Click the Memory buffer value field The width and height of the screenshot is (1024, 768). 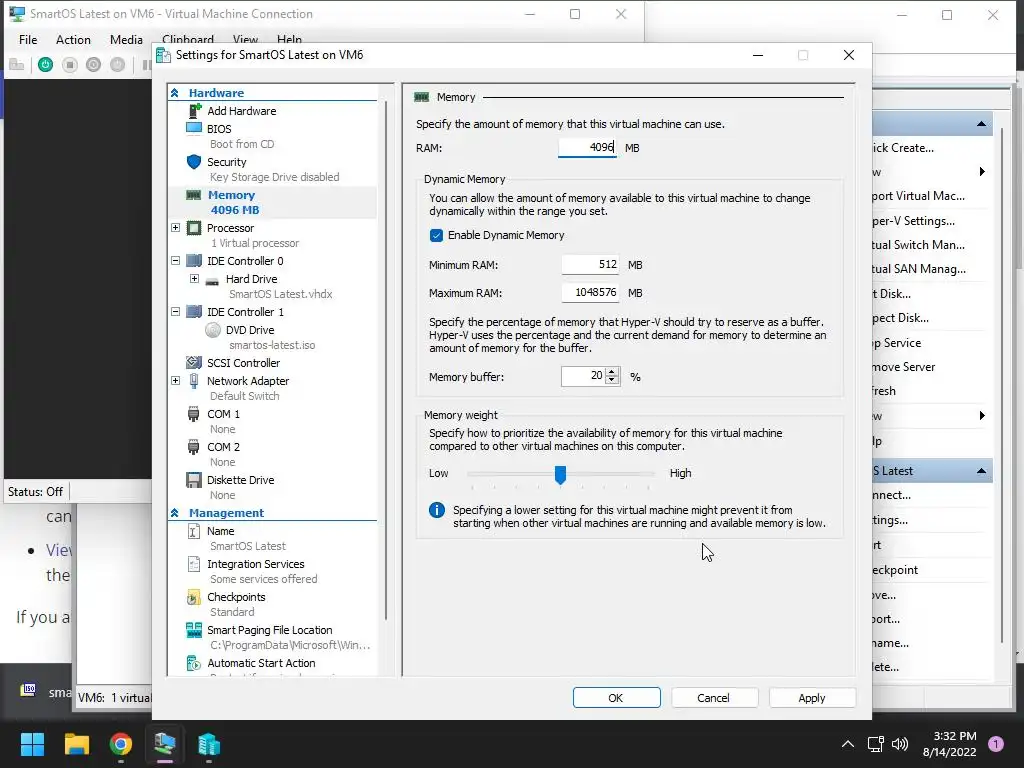[x=584, y=376]
